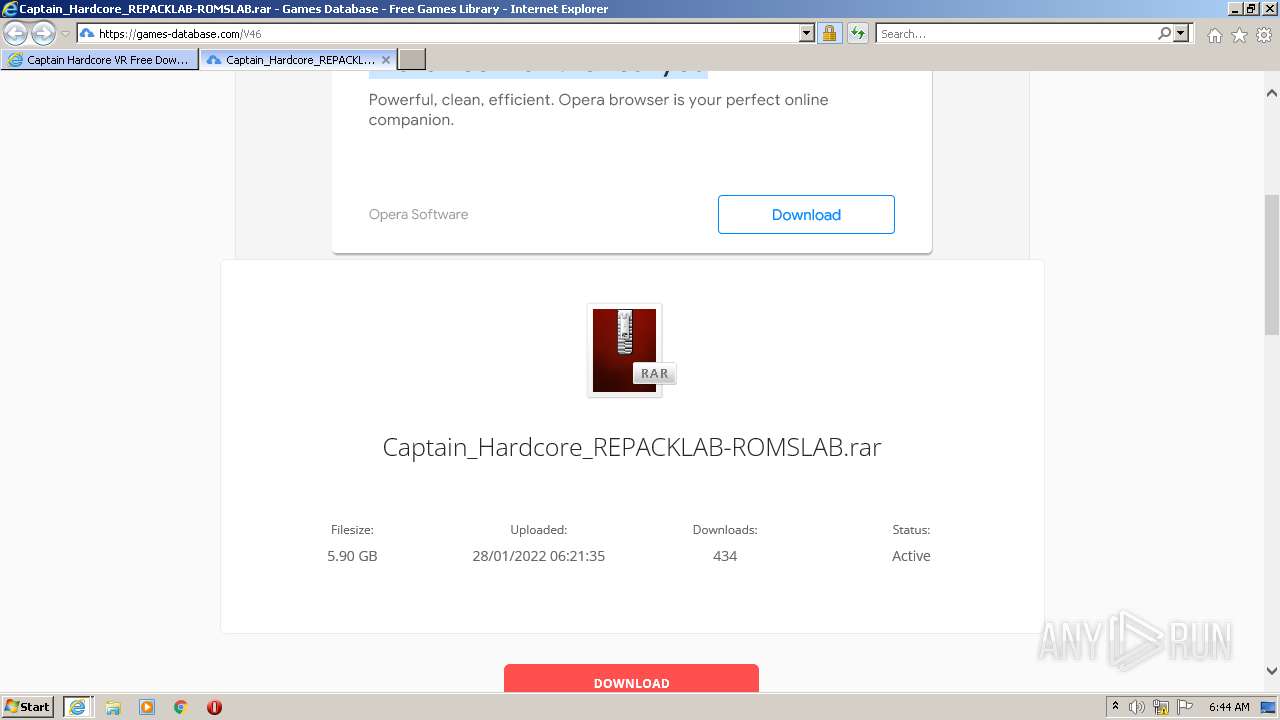Click the 5.90 GB filesize value

(352, 556)
